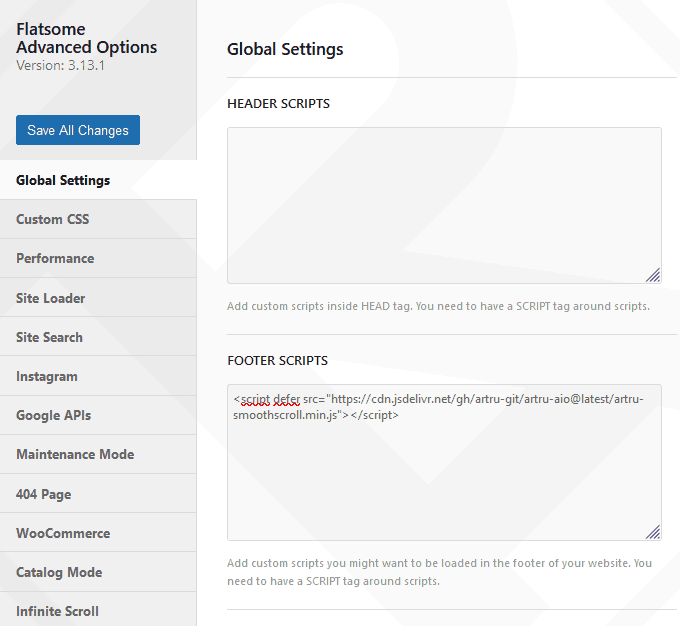Screen dimensions: 680x626
Task: Click into the Footer Scripts textarea
Action: [x=444, y=462]
